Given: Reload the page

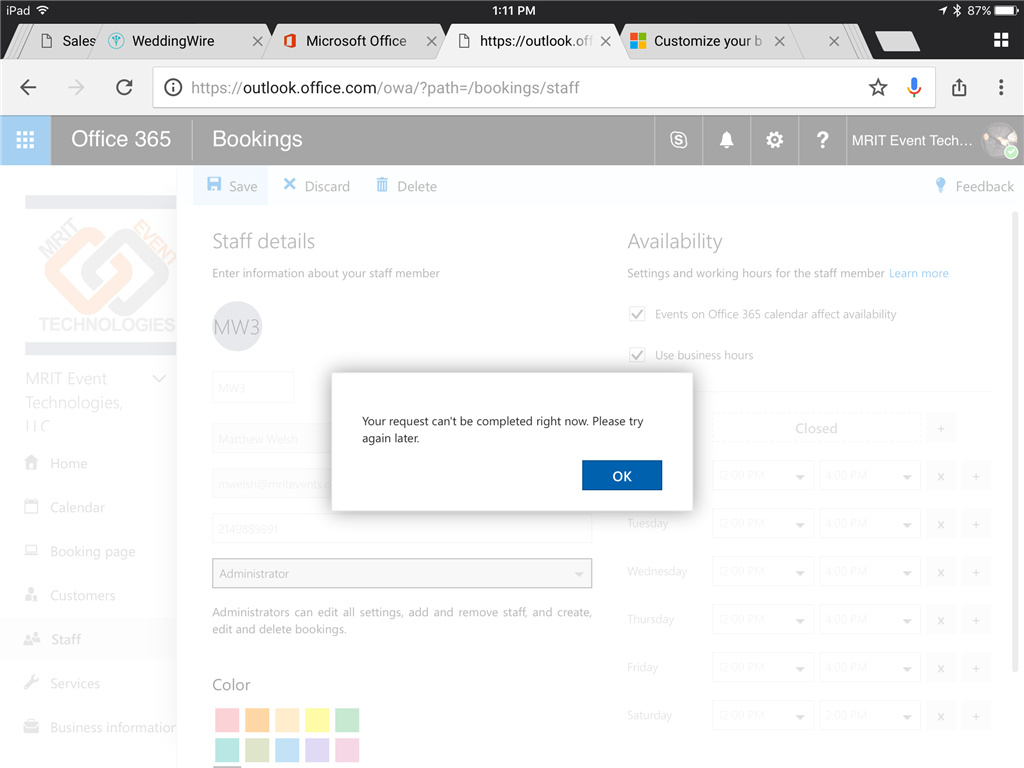Looking at the screenshot, I should click(x=124, y=88).
